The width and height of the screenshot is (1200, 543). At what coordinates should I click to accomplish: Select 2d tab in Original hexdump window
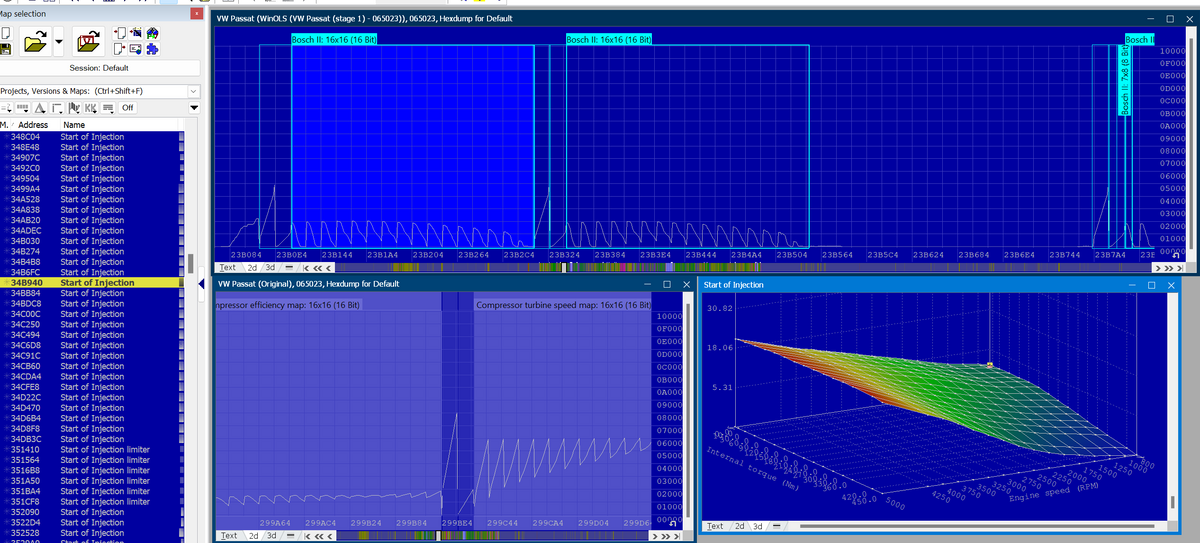pyautogui.click(x=253, y=536)
